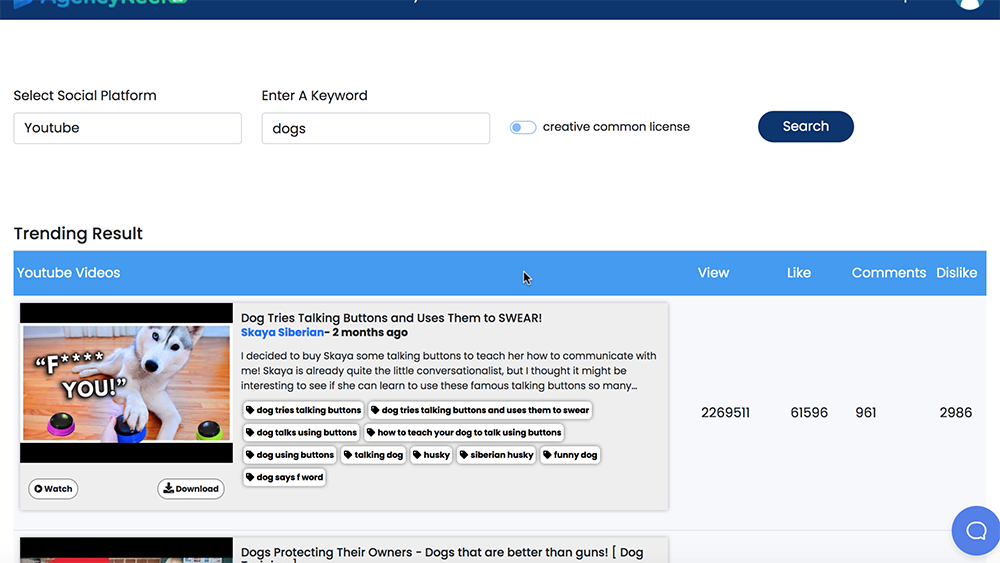Image resolution: width=1000 pixels, height=563 pixels.
Task: Open the Select Social Platform dropdown
Action: [x=127, y=128]
